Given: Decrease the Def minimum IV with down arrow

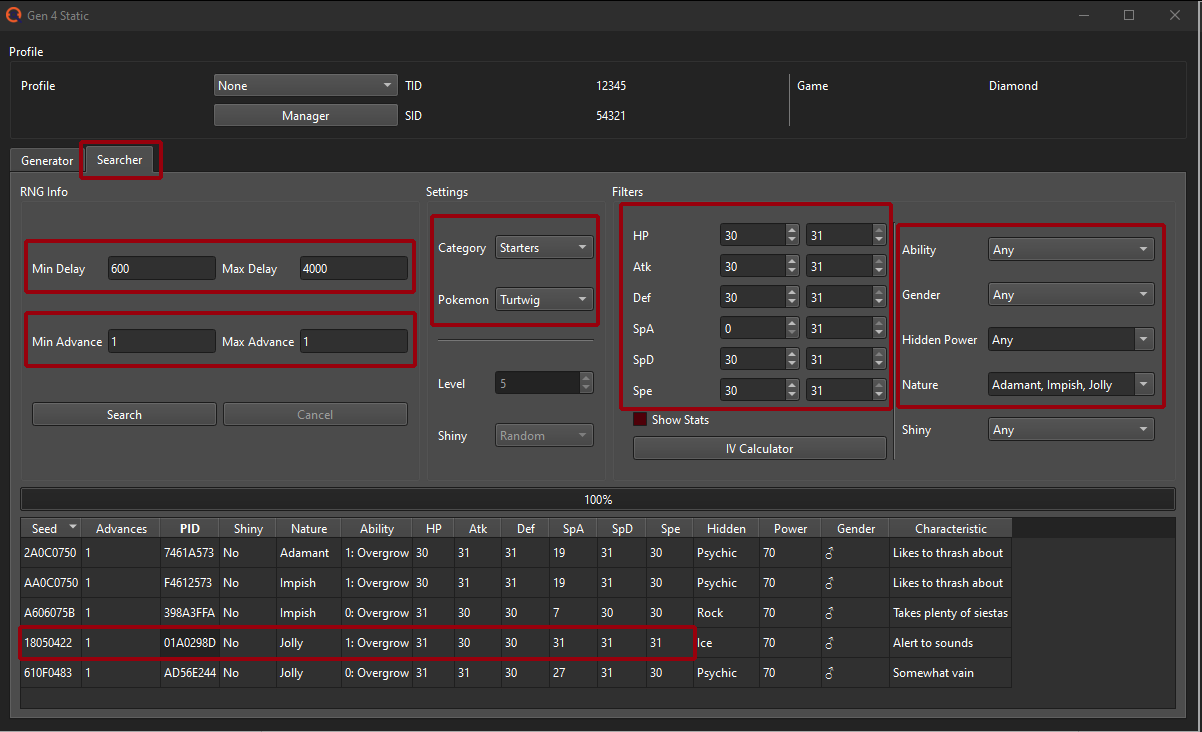Looking at the screenshot, I should click(x=793, y=303).
